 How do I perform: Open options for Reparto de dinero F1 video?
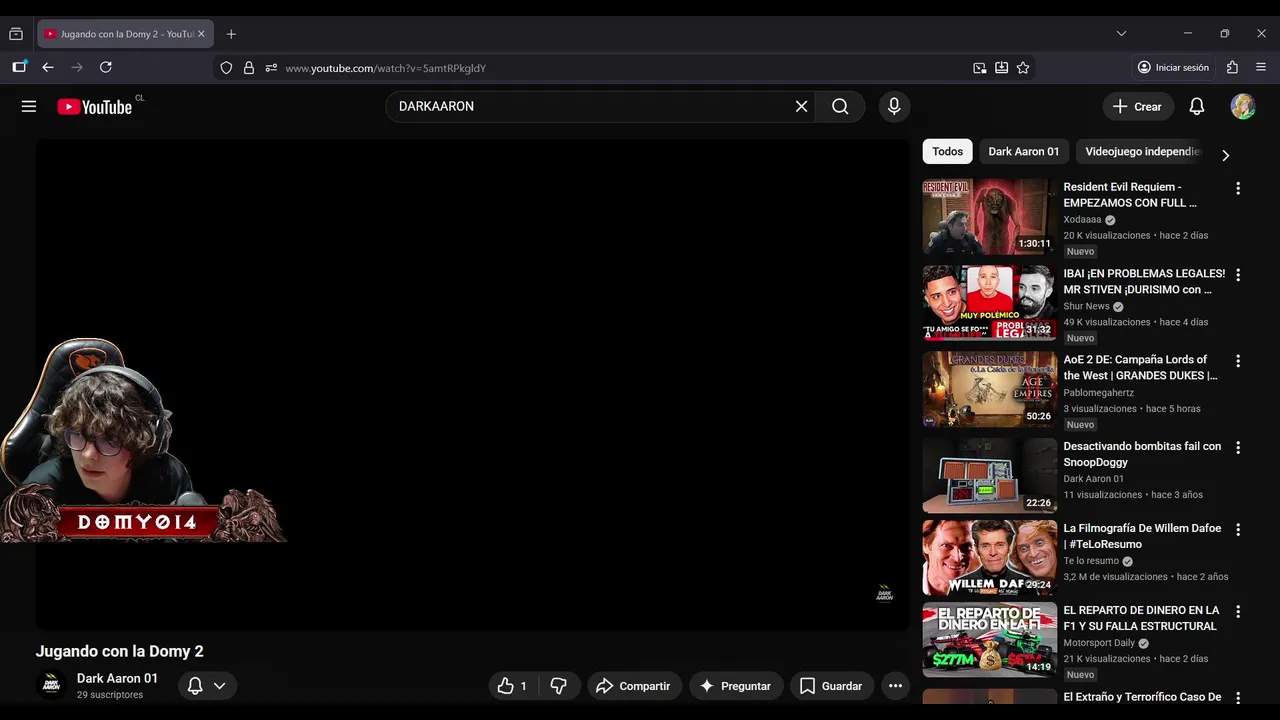tap(1238, 611)
